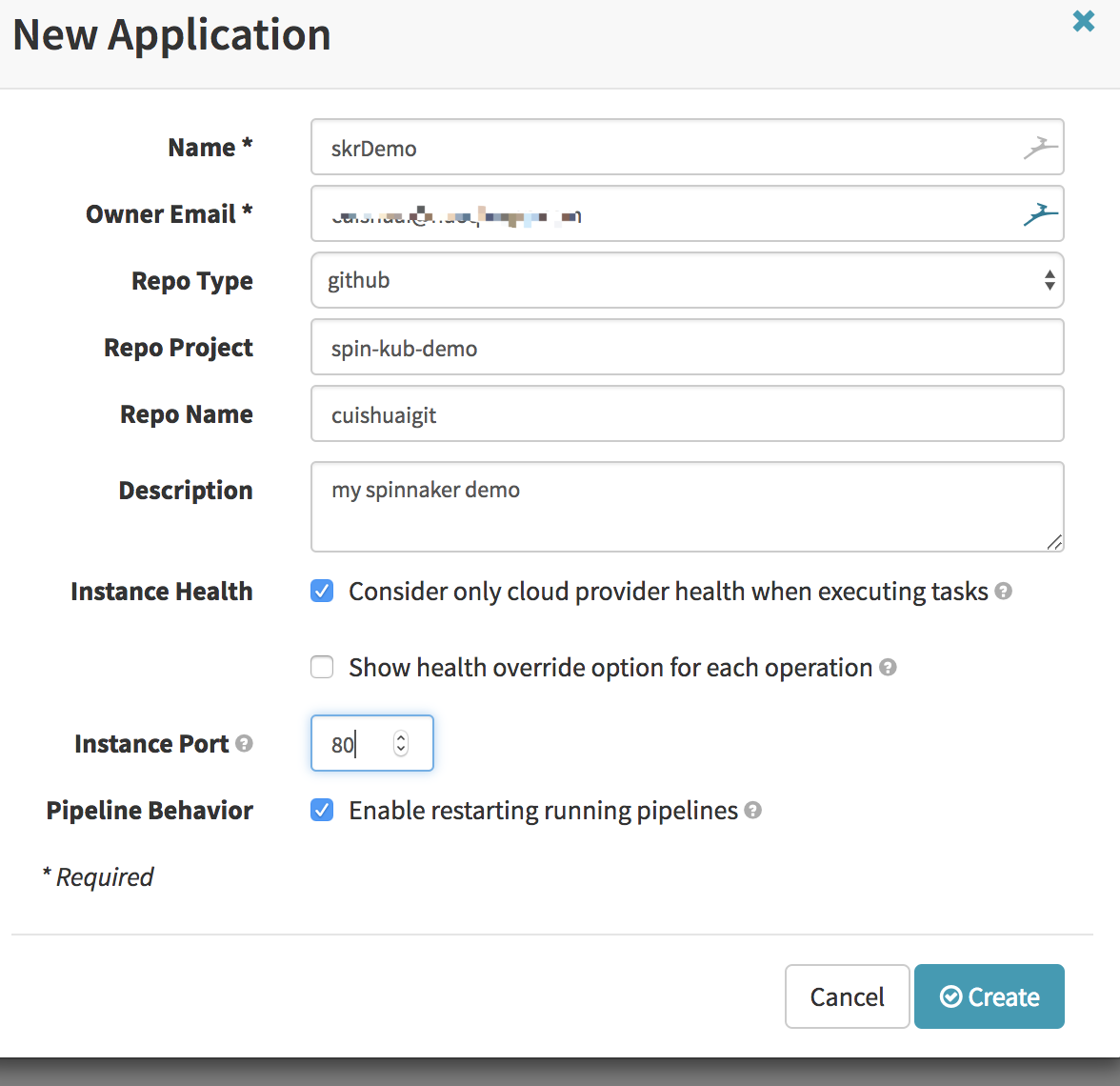Select the Repo Project text field
This screenshot has width=1120, height=1086.
tap(686, 348)
